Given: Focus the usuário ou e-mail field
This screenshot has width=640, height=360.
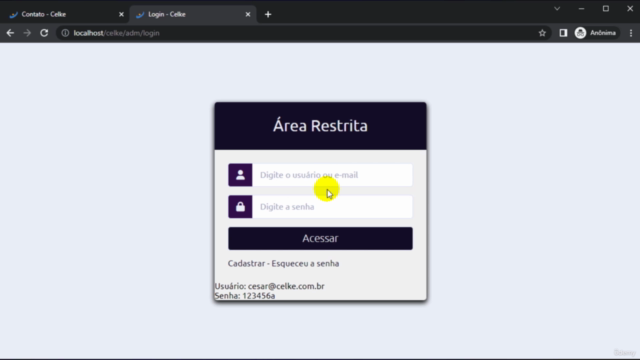Looking at the screenshot, I should coord(332,175).
